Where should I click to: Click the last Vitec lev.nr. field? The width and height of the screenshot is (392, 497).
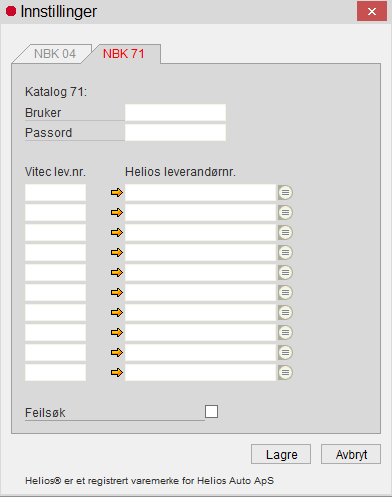coord(55,372)
